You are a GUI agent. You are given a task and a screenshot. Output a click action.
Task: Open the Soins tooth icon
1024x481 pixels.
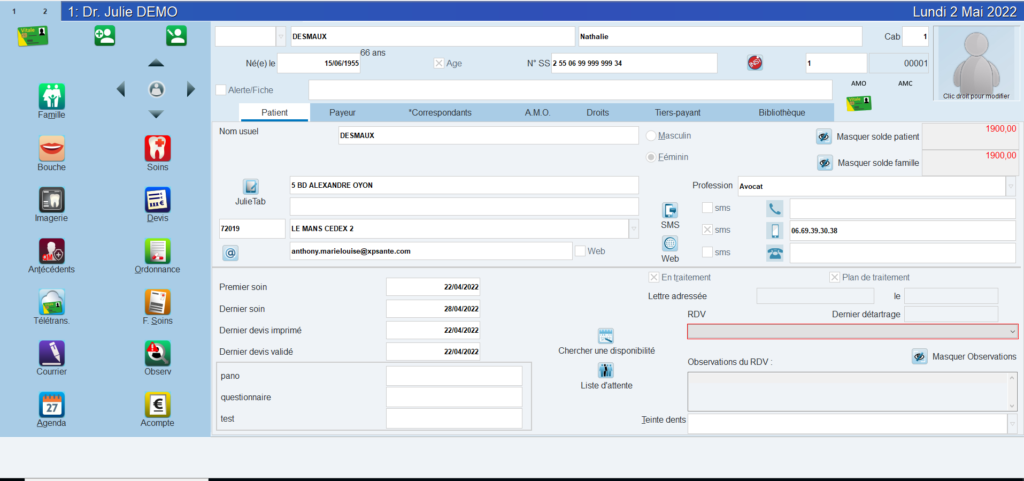(157, 148)
